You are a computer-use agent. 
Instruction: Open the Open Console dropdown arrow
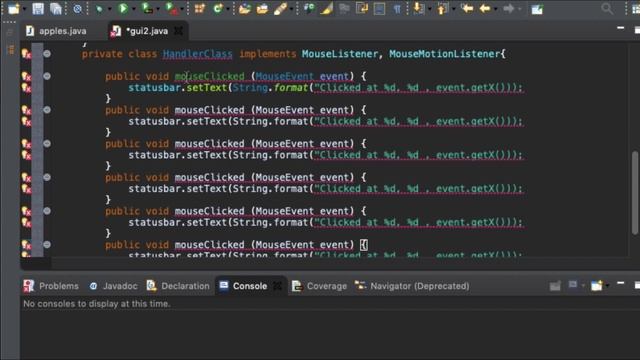click(607, 286)
